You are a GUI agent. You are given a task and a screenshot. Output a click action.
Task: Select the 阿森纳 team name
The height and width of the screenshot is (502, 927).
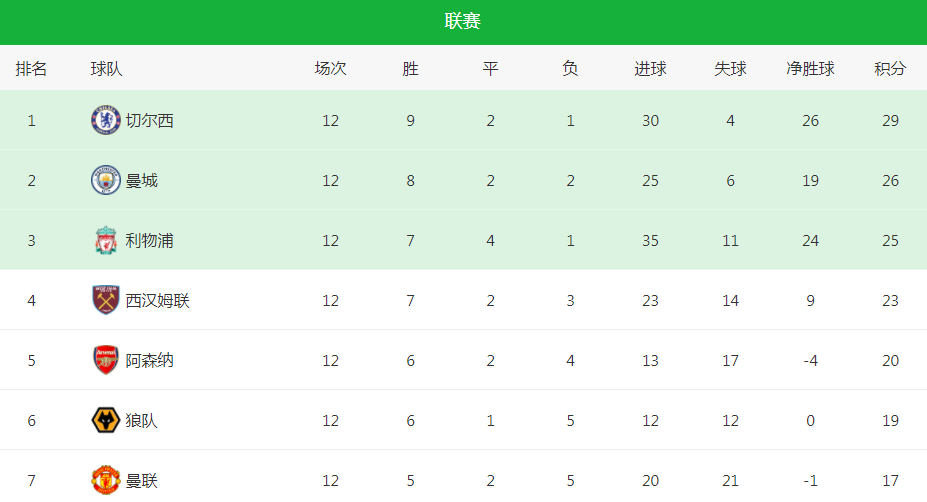150,360
